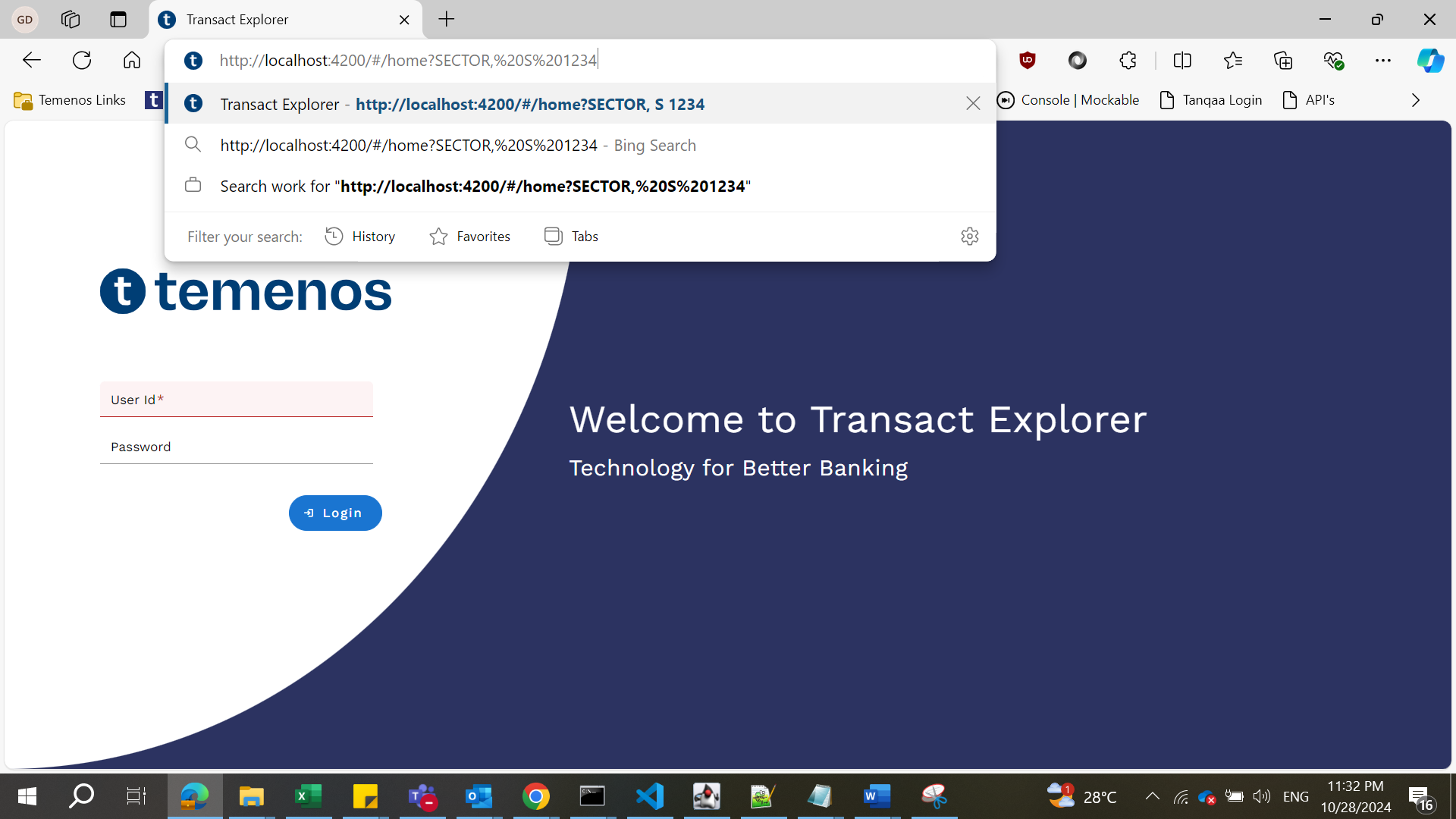Open the Tanqaa Login bookmark
The width and height of the screenshot is (1456, 819).
click(x=1211, y=100)
